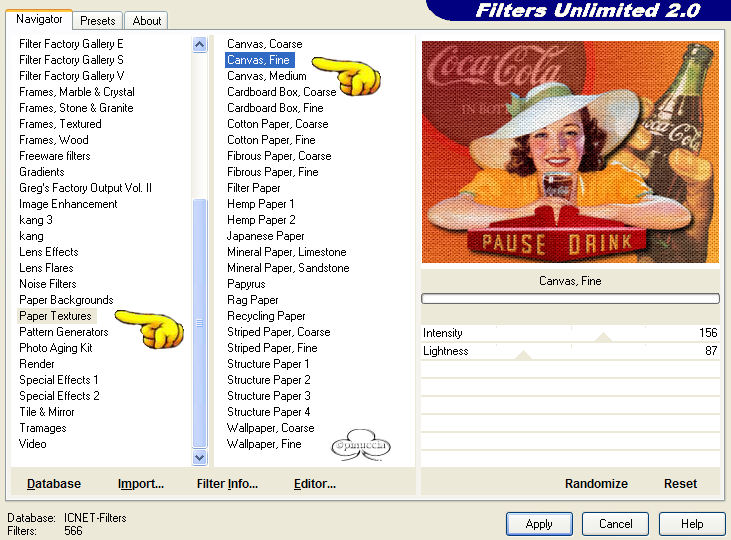Choose Japanese Paper filter
The height and width of the screenshot is (540, 731).
tap(266, 236)
